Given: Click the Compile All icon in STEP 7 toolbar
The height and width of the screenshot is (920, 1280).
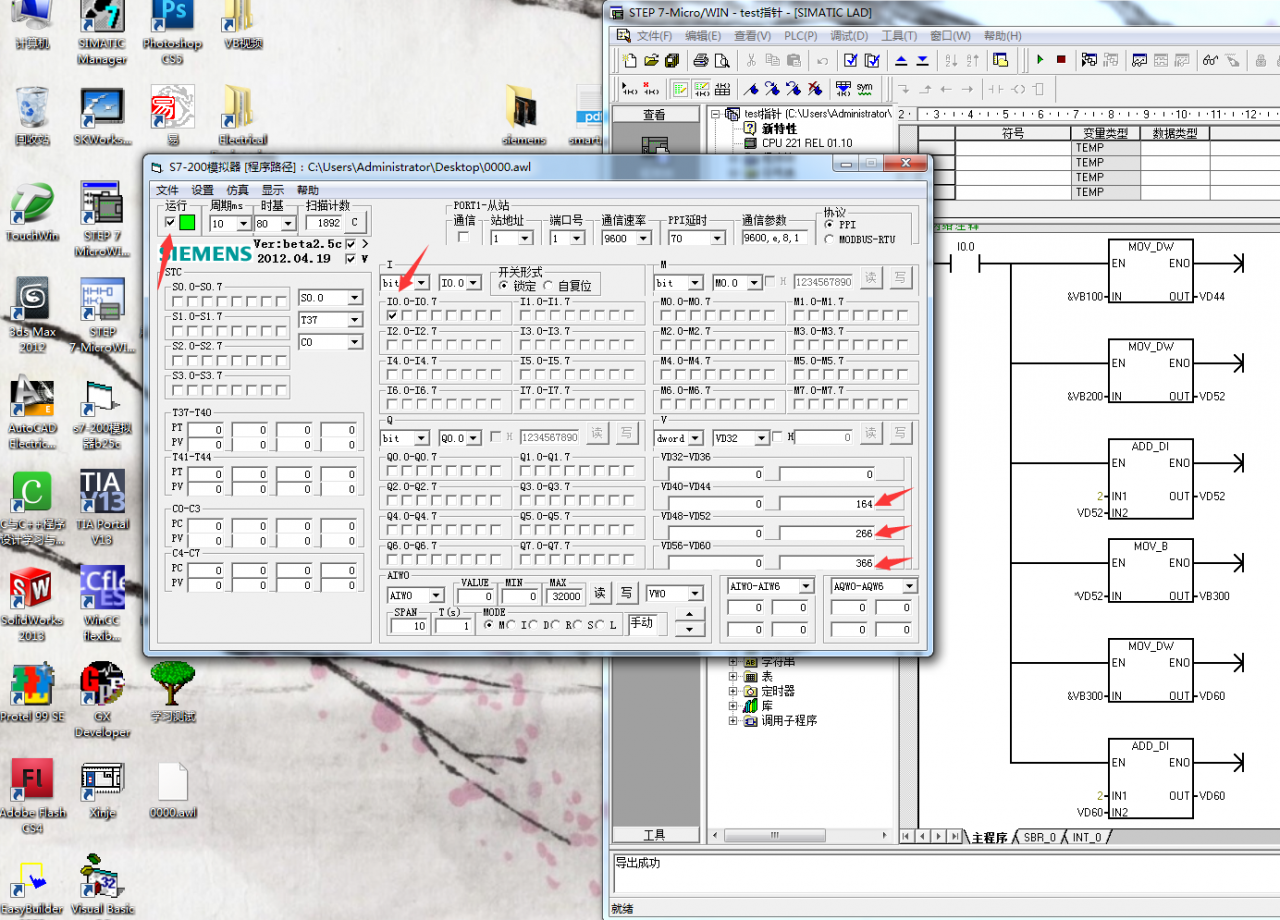Looking at the screenshot, I should [872, 60].
